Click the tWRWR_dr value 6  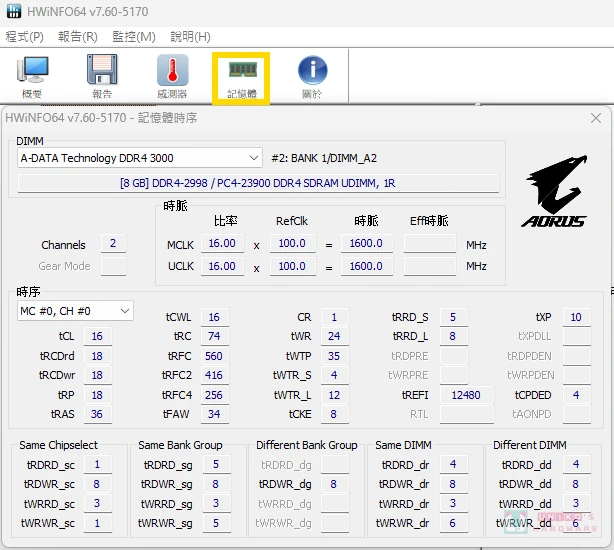[x=453, y=523]
